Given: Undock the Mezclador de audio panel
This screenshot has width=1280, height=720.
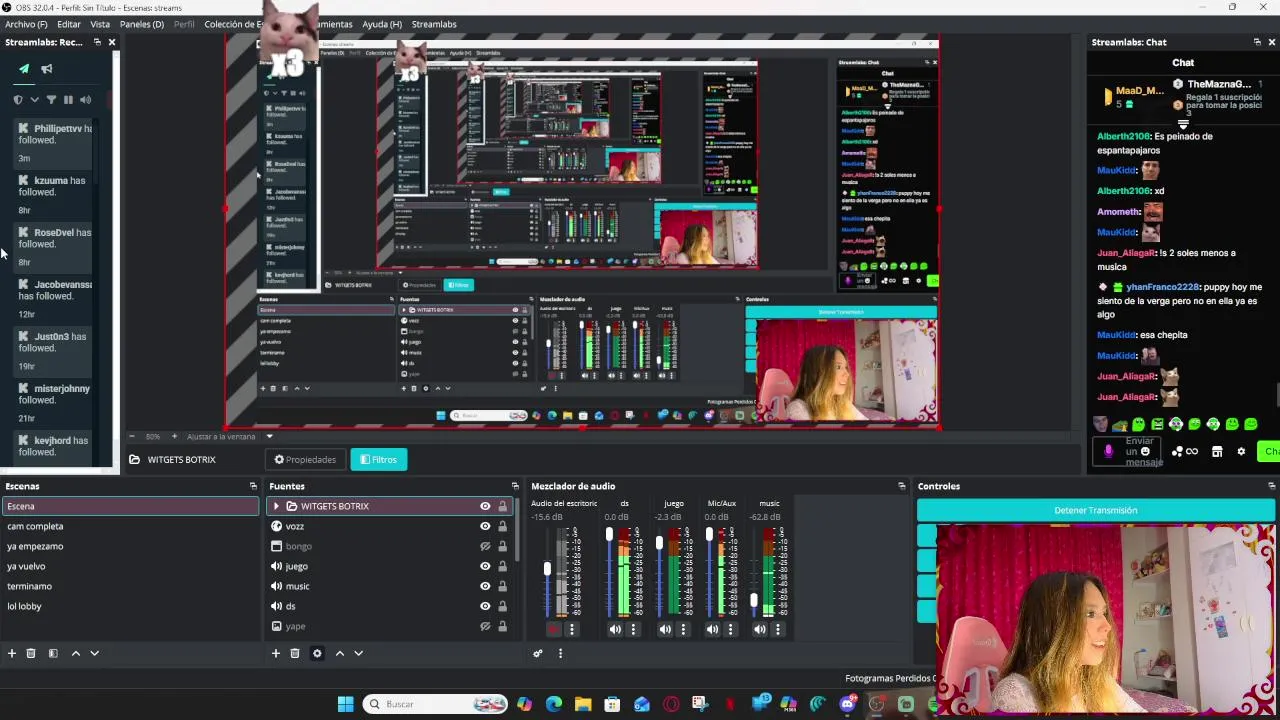Looking at the screenshot, I should (901, 486).
